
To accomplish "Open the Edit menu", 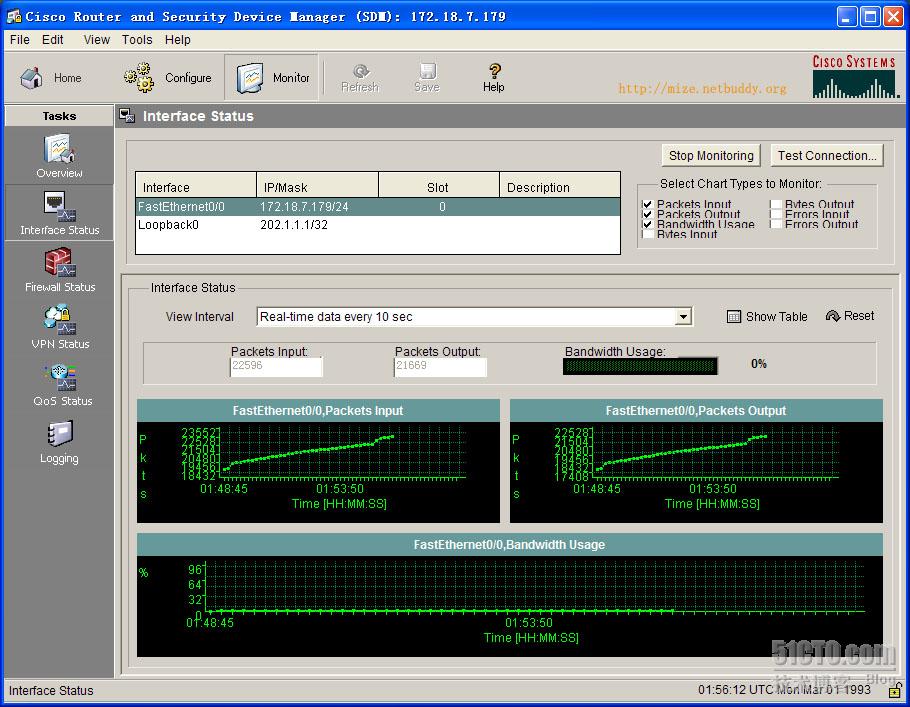I will click(52, 39).
